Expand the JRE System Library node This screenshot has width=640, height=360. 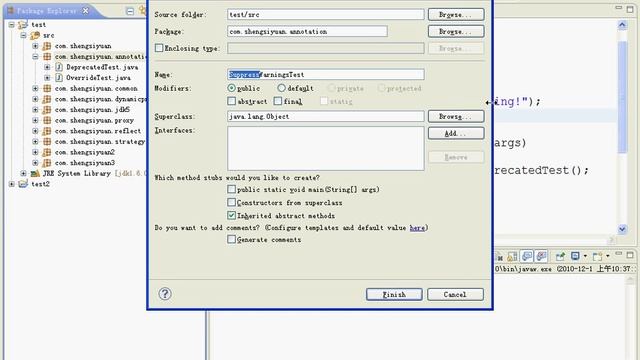[23, 173]
